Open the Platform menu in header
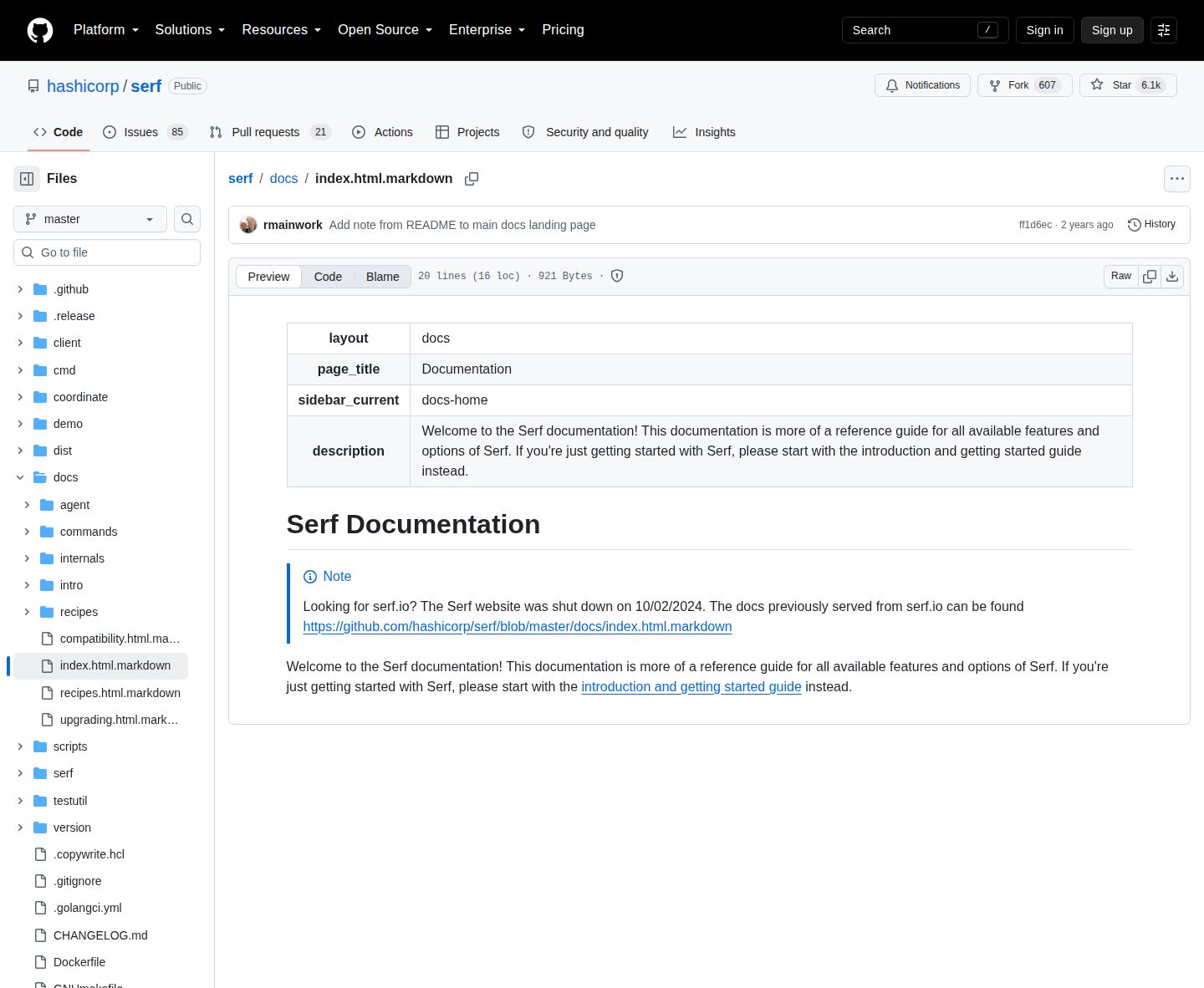The height and width of the screenshot is (988, 1204). [x=106, y=30]
